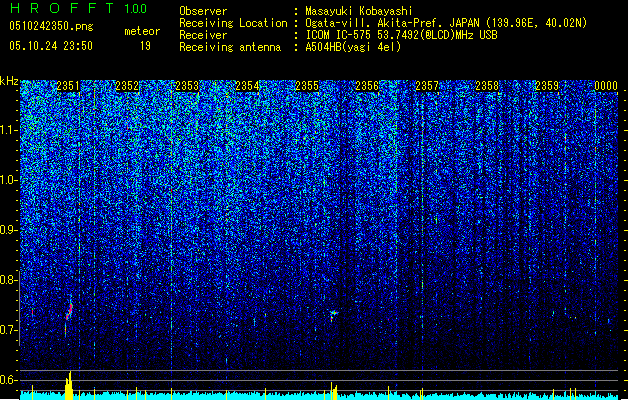
Task: Click the 1.0 kHz axis label
Action: click(x=9, y=180)
